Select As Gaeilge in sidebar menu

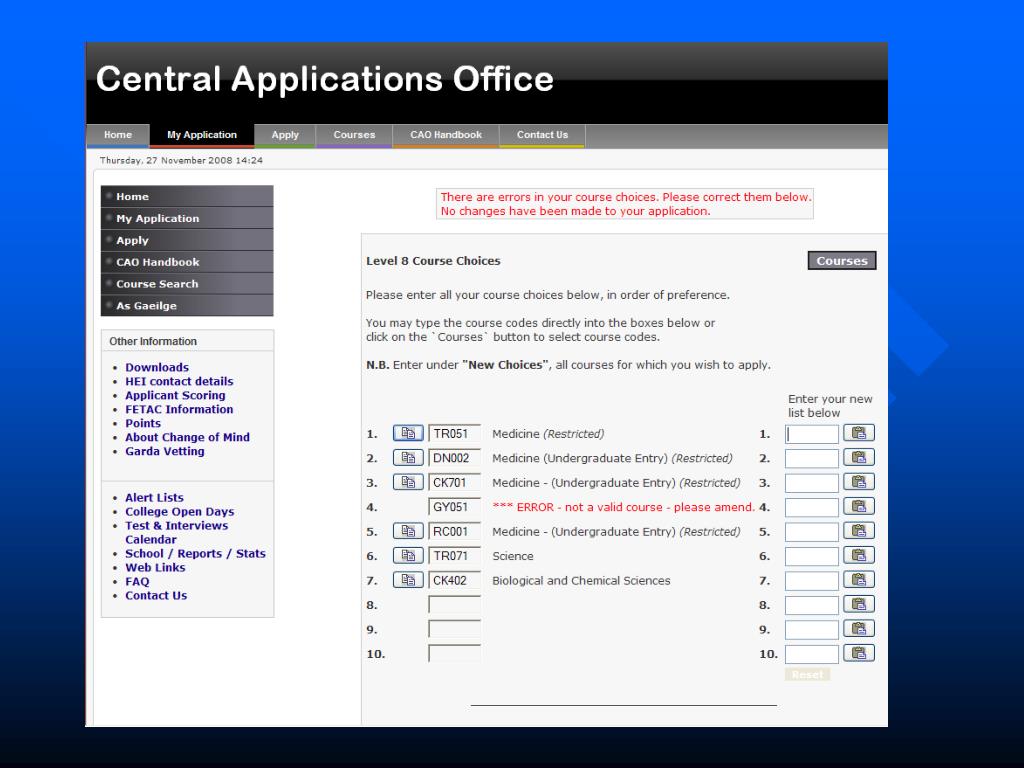[x=187, y=306]
